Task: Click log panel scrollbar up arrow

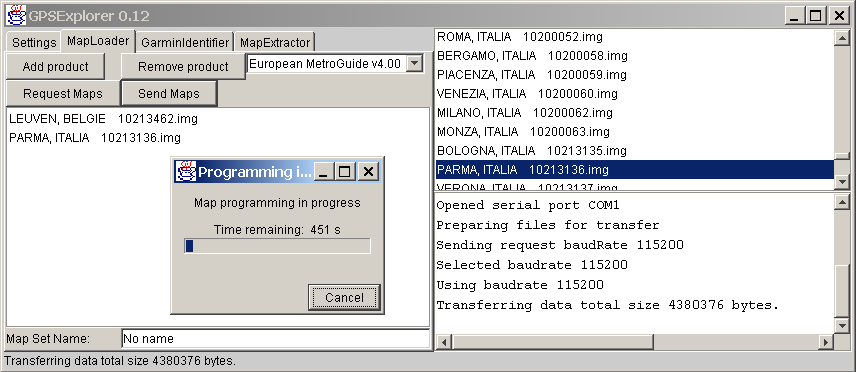Action: [842, 203]
